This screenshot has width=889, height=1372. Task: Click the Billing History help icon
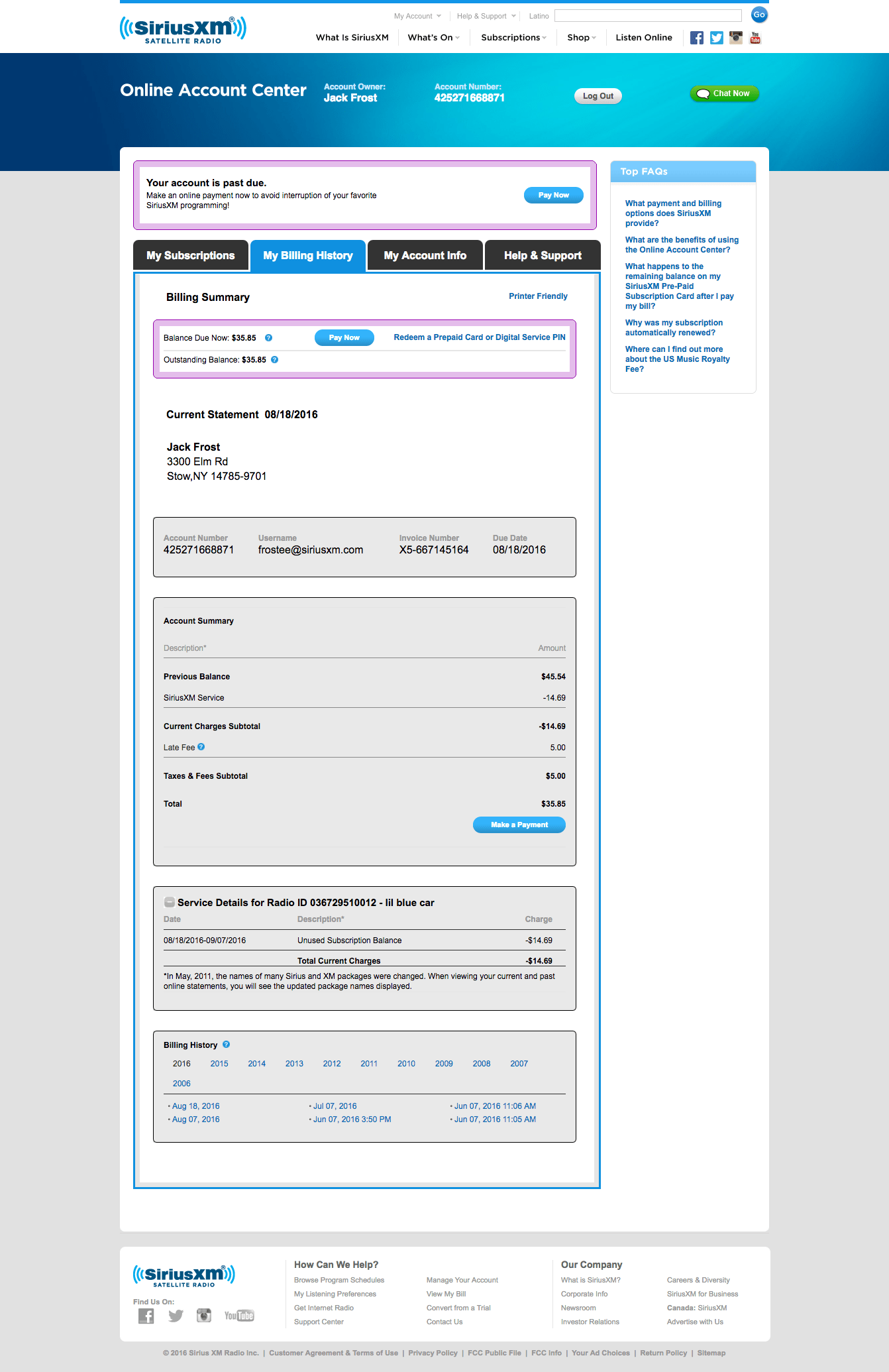click(x=226, y=1045)
